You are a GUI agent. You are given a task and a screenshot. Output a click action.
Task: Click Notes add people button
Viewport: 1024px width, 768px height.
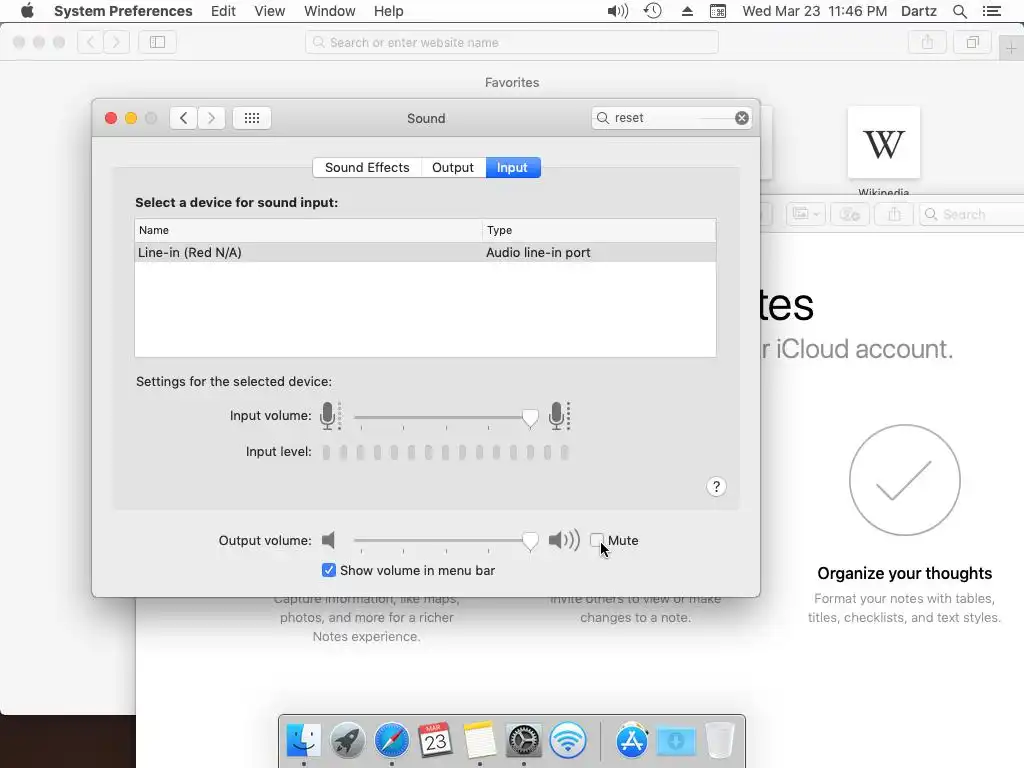click(850, 214)
